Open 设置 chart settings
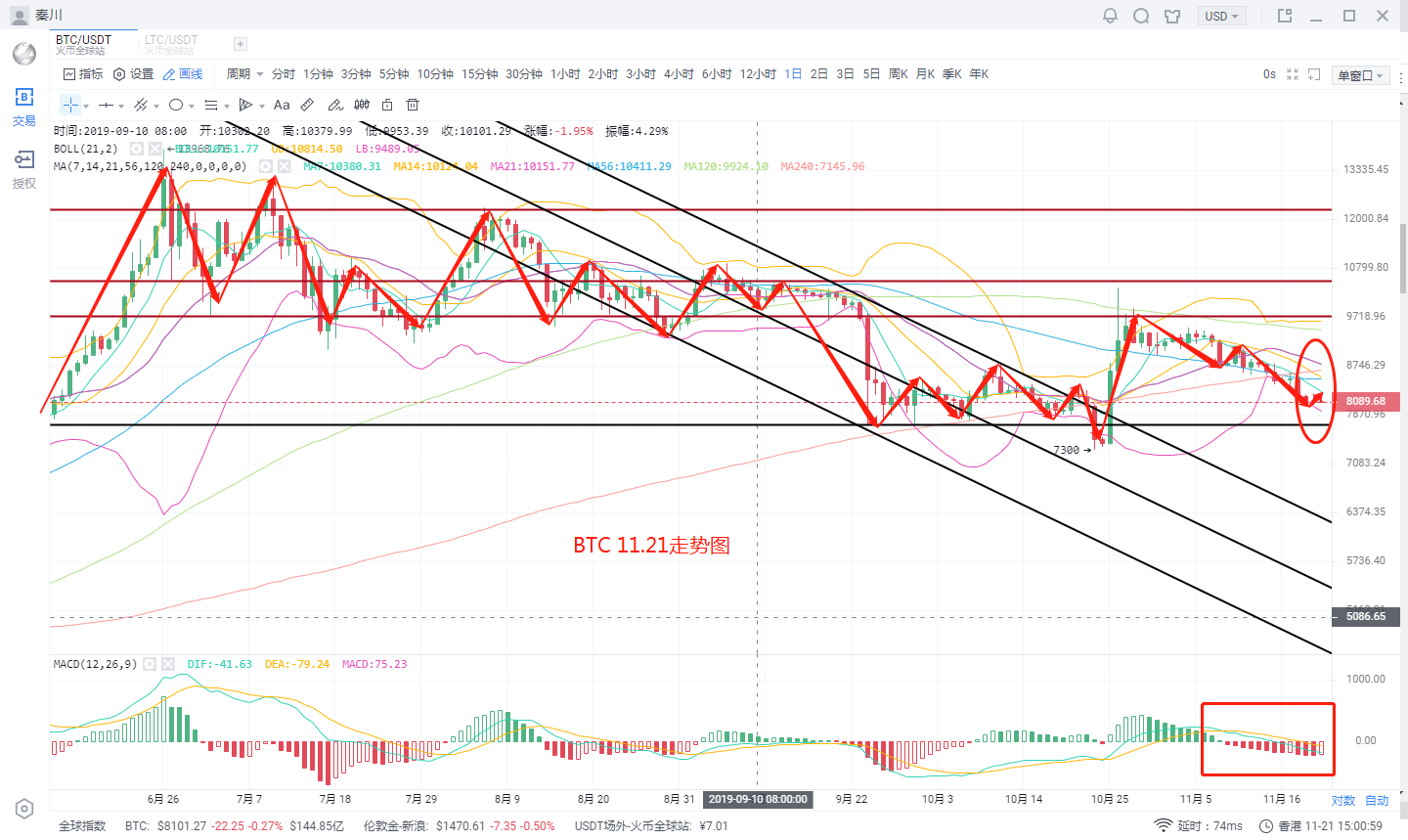Image resolution: width=1408 pixels, height=840 pixels. [134, 74]
